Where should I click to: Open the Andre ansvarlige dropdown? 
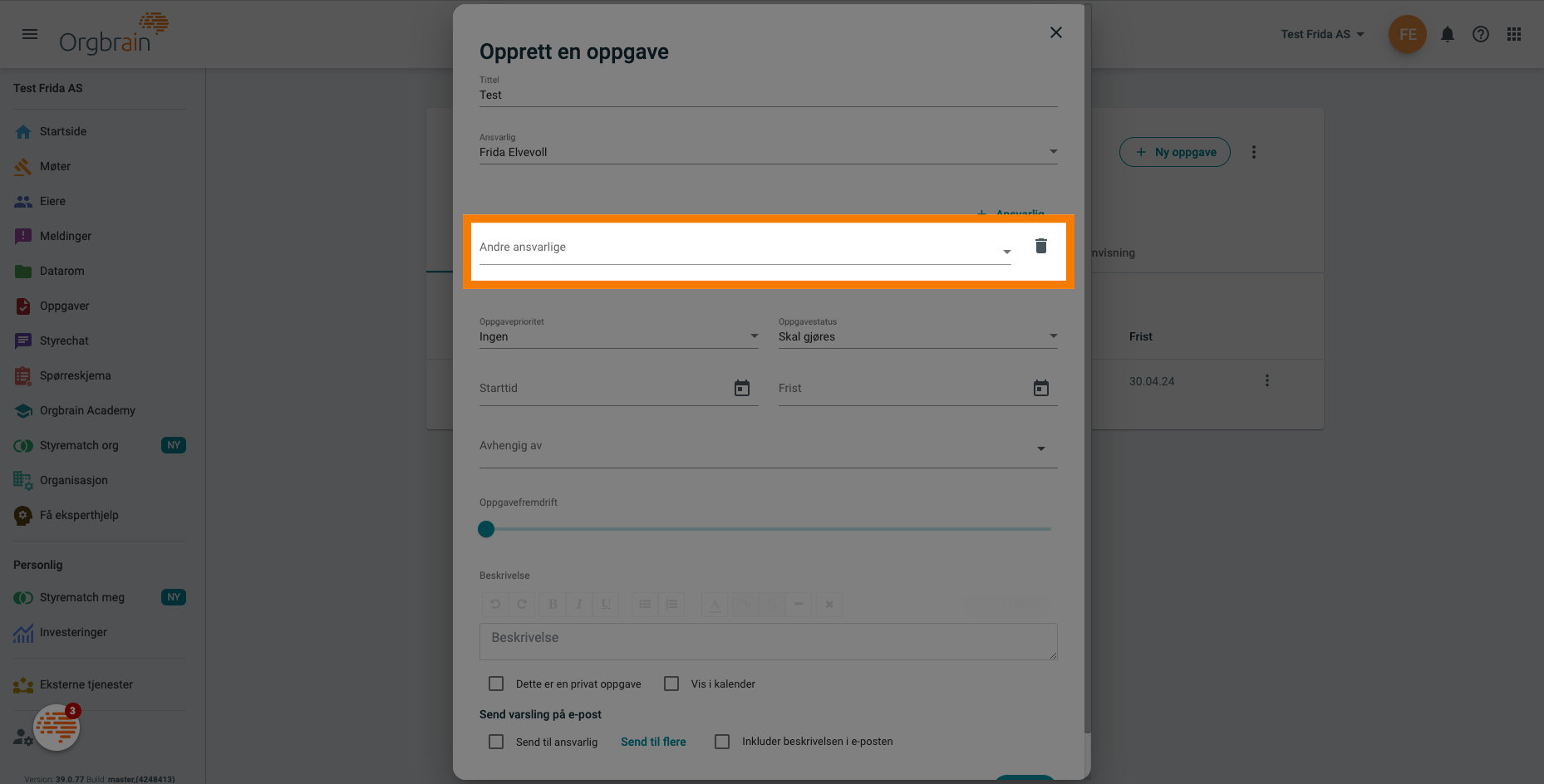point(745,247)
